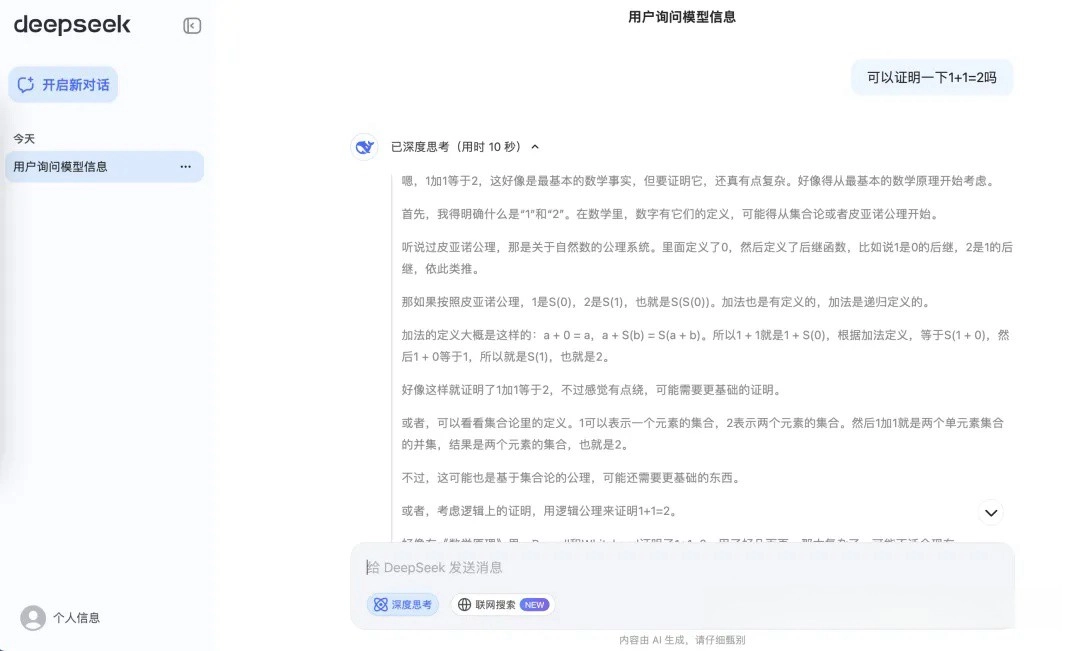Click the 今天 history section label
Viewport: 1080px width, 651px height.
tap(24, 138)
